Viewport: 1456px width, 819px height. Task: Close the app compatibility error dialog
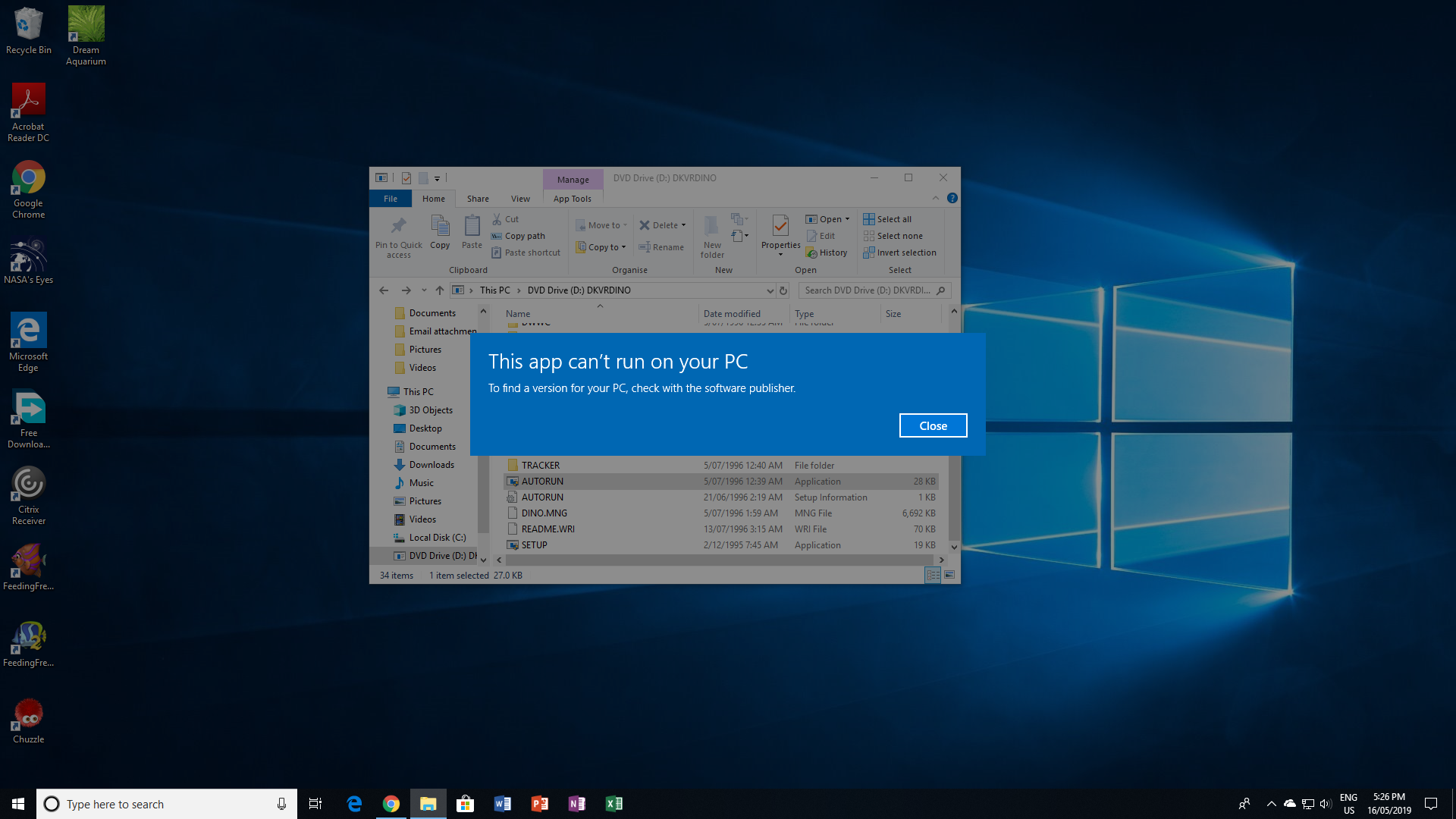[x=932, y=425]
